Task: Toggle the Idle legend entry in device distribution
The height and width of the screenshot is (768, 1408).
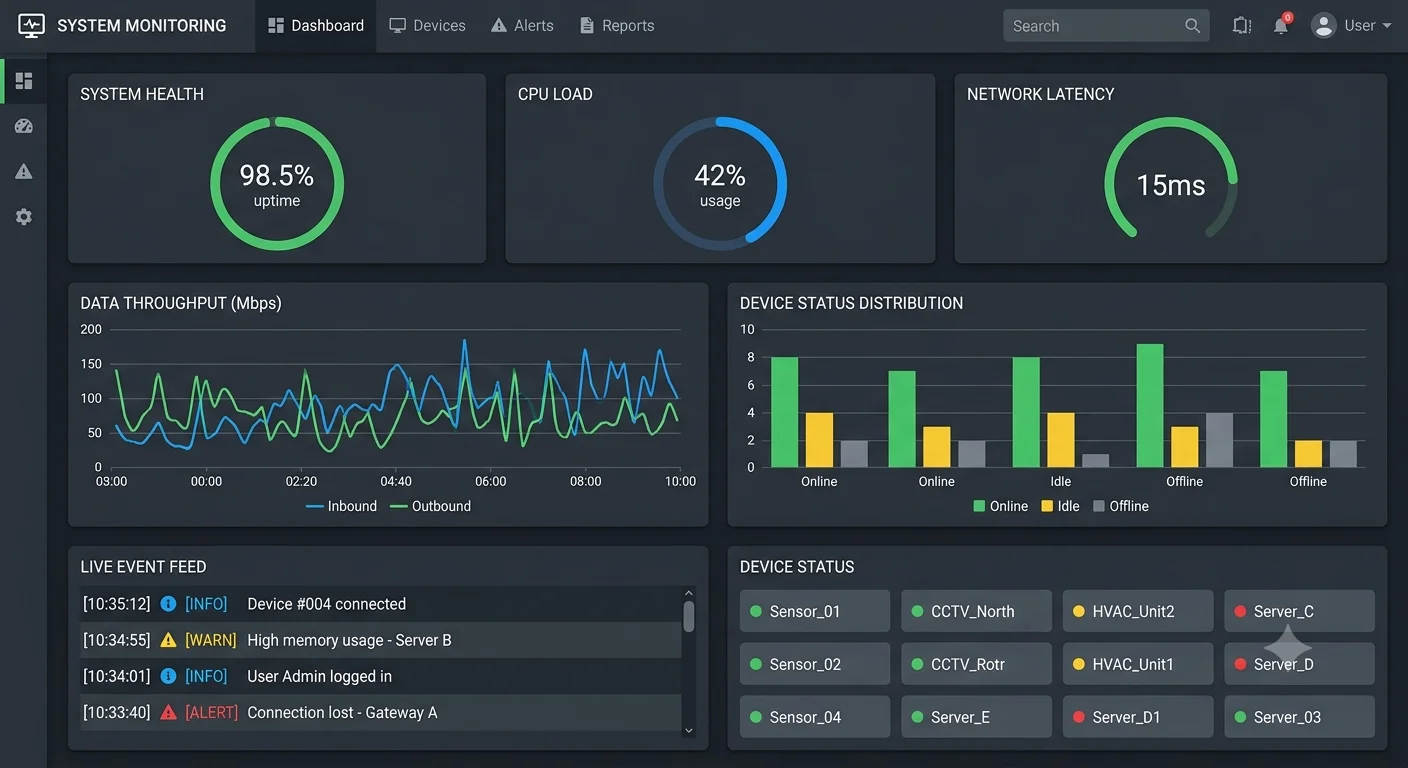Action: click(1060, 506)
